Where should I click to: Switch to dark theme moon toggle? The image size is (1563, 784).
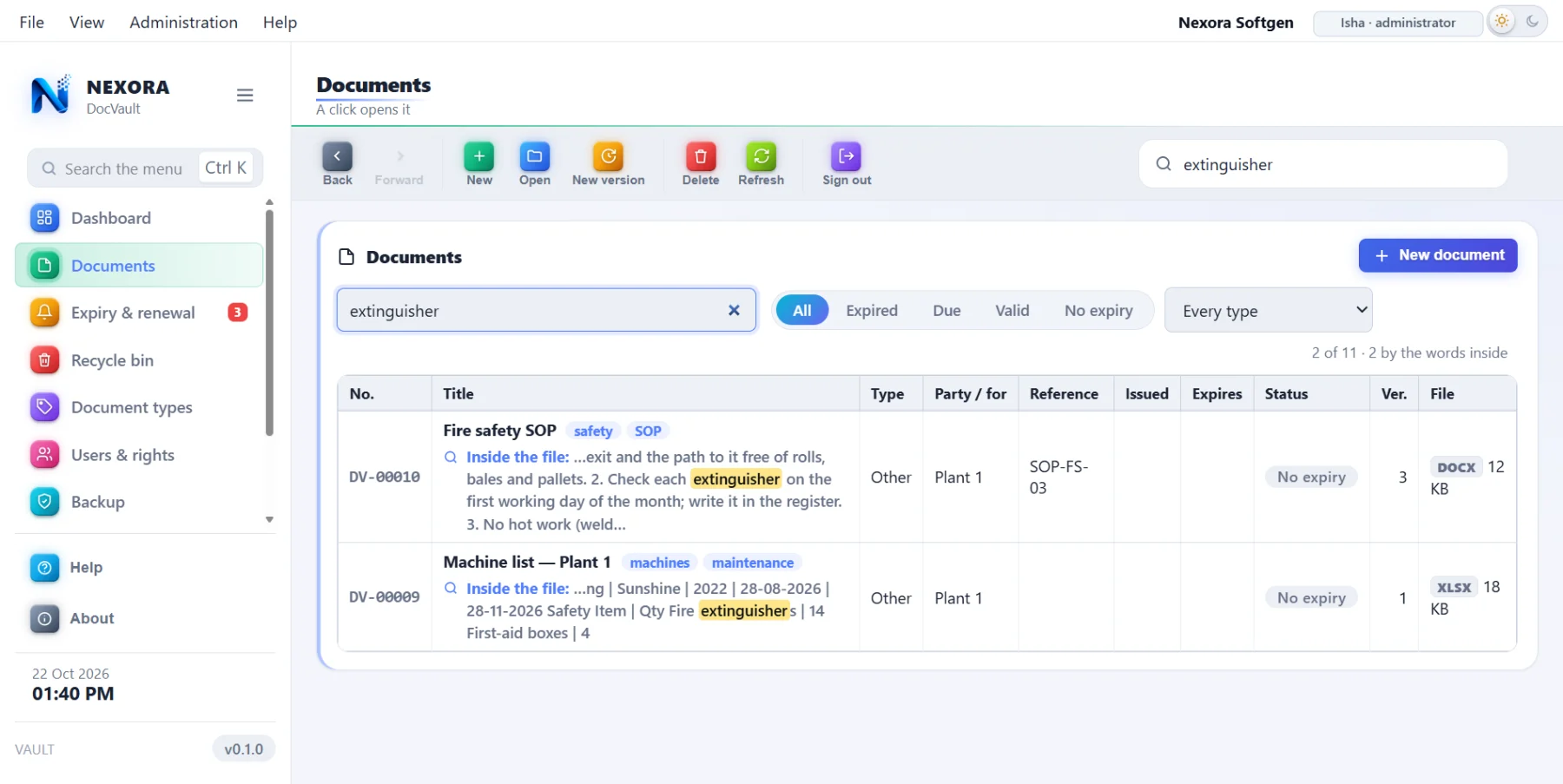[x=1533, y=22]
